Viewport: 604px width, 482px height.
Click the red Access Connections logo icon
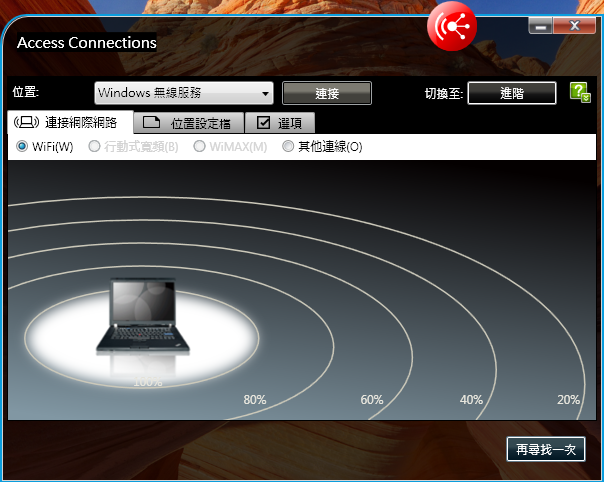451,26
